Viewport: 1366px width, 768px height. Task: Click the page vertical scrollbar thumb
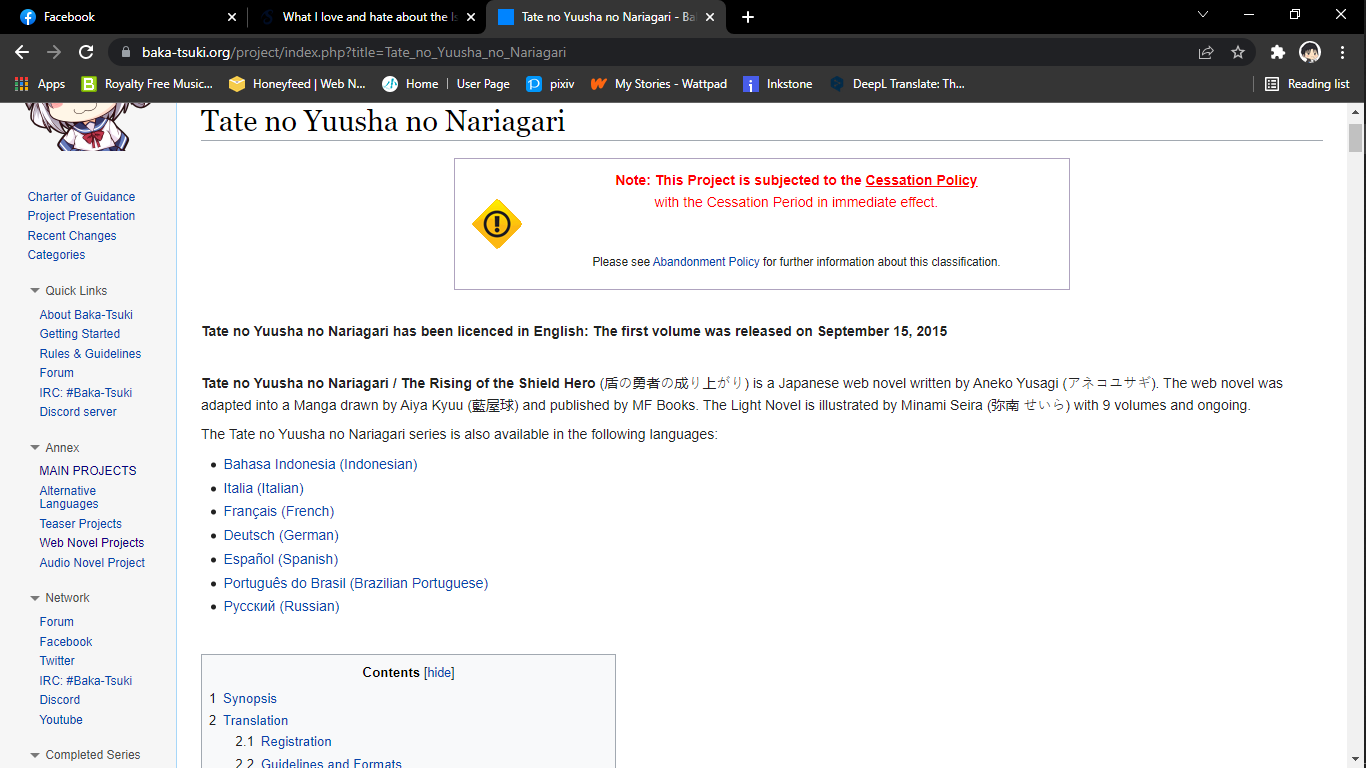1355,137
